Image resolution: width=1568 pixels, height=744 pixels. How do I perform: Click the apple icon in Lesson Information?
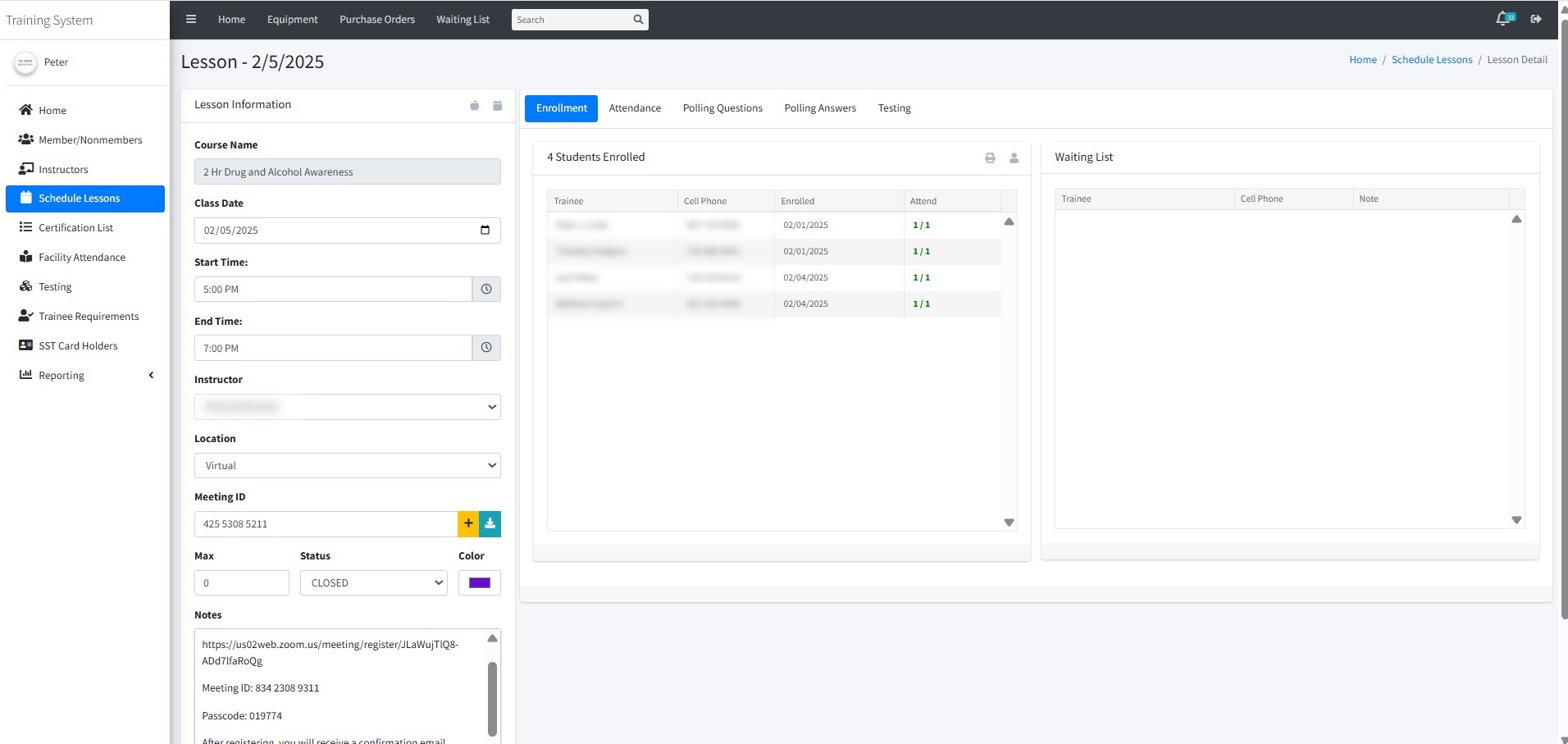[x=474, y=105]
